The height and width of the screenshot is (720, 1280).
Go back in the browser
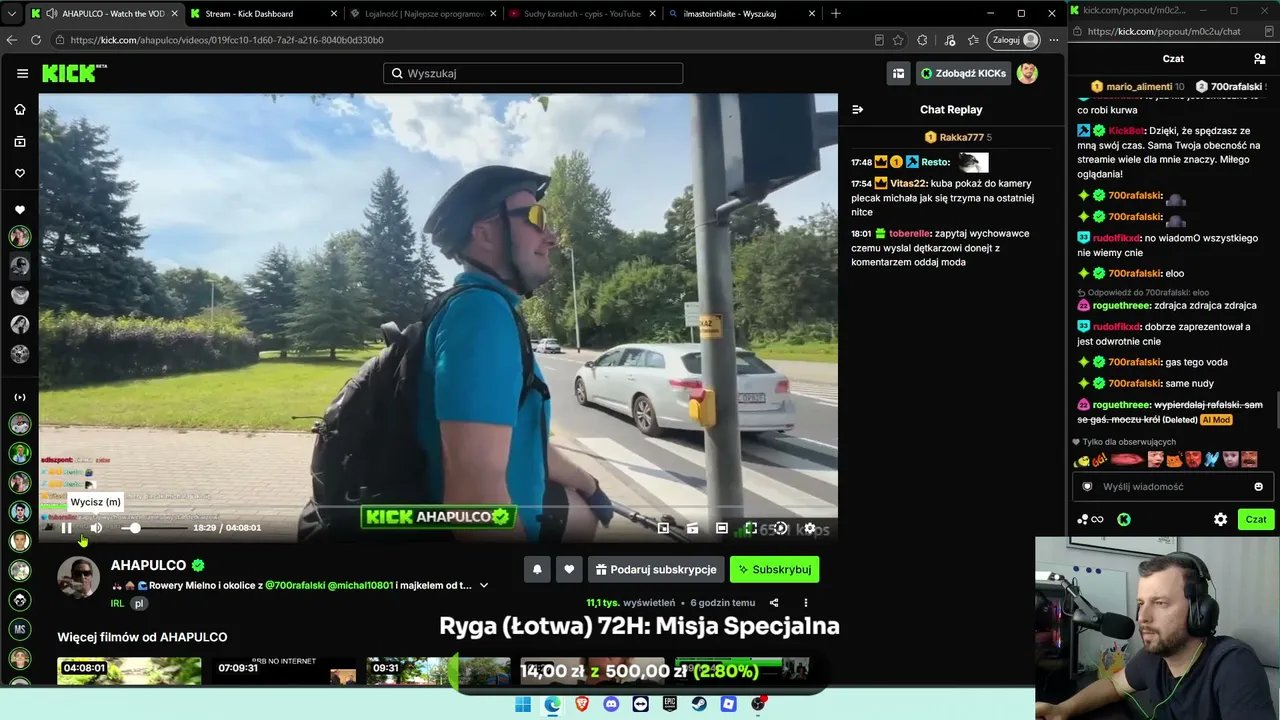12,40
